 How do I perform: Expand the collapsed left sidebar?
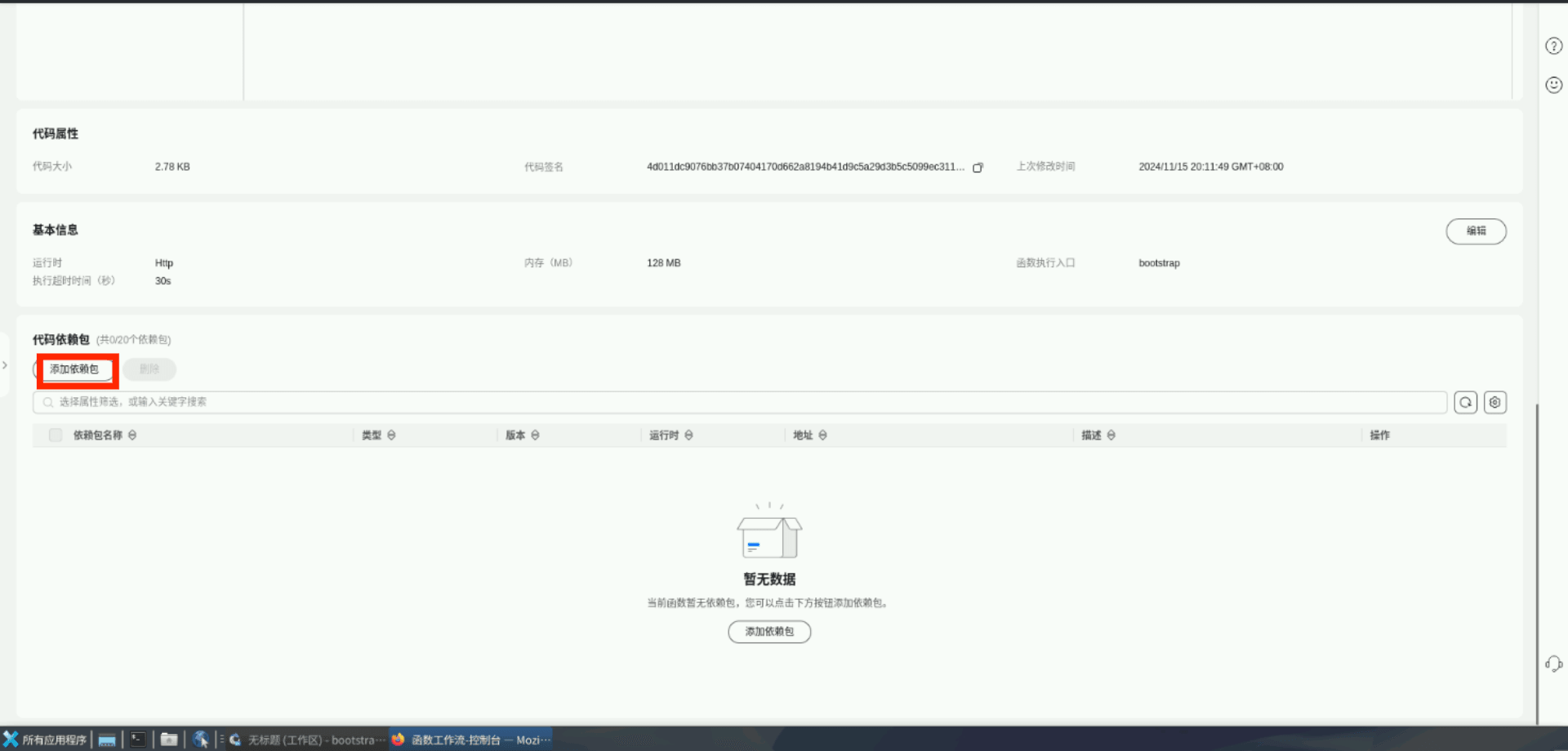click(x=5, y=365)
